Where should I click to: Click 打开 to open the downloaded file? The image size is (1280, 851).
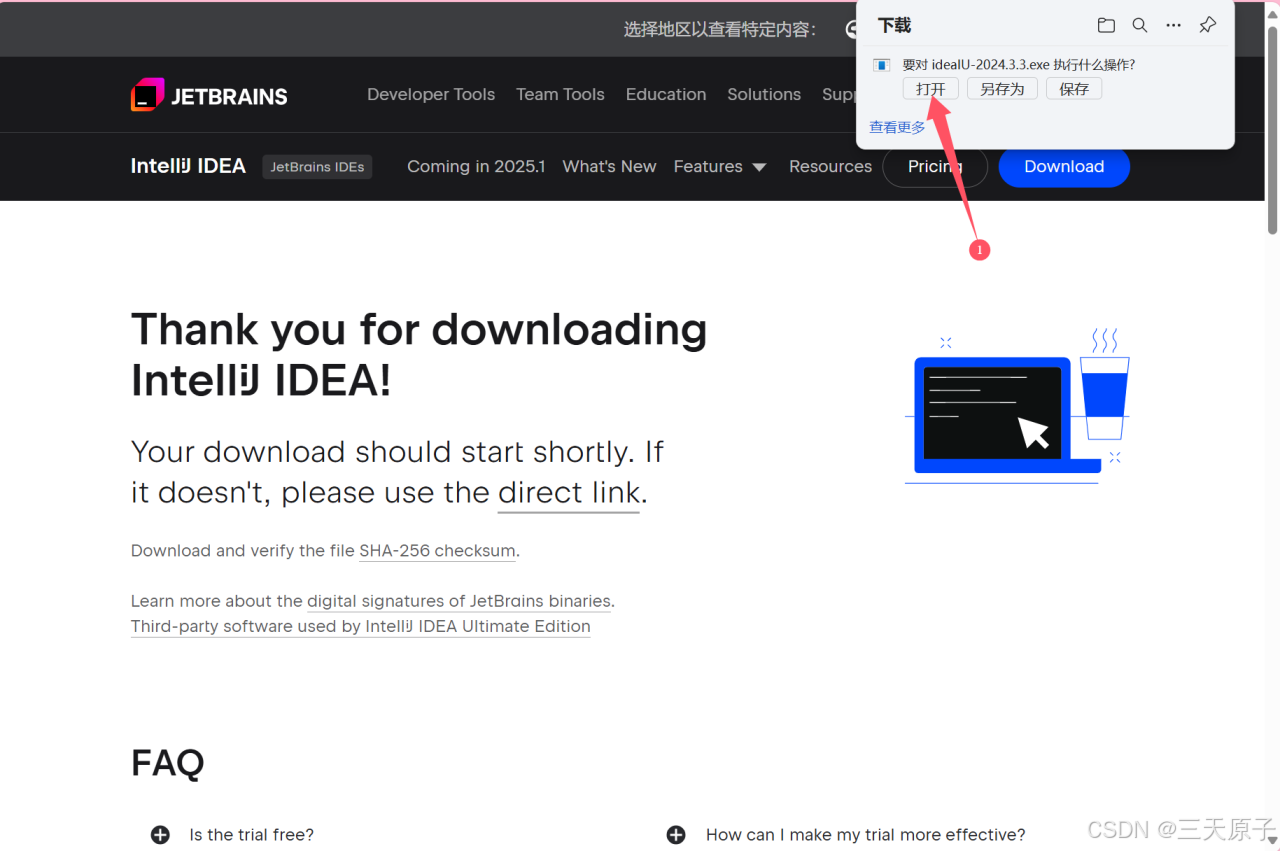click(930, 89)
